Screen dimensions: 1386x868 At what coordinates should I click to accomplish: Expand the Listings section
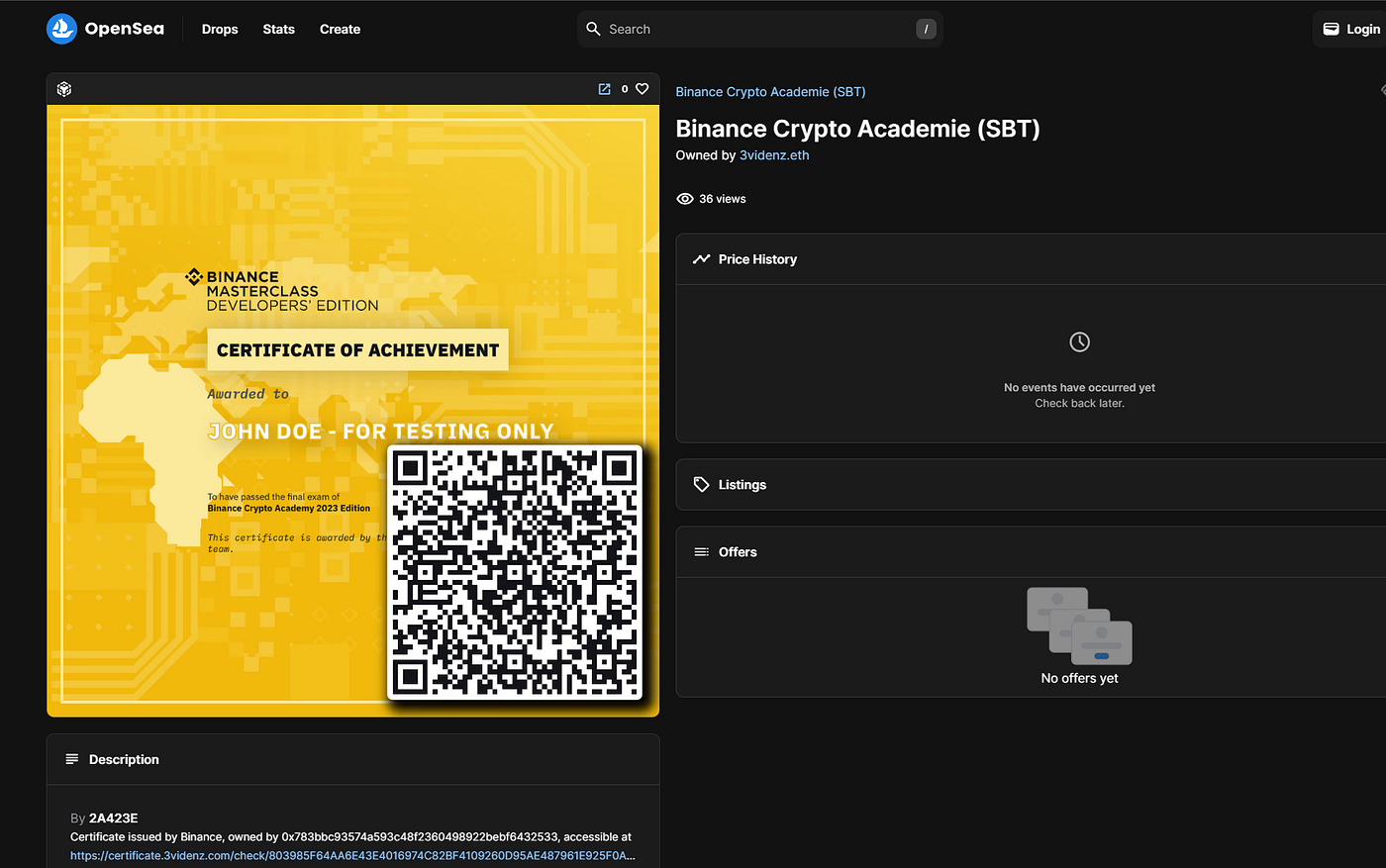pyautogui.click(x=1031, y=485)
